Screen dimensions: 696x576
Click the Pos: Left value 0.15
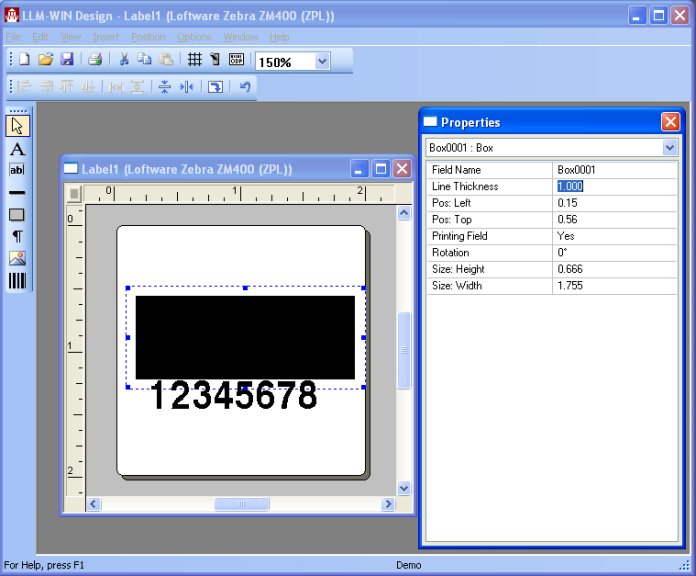point(615,203)
